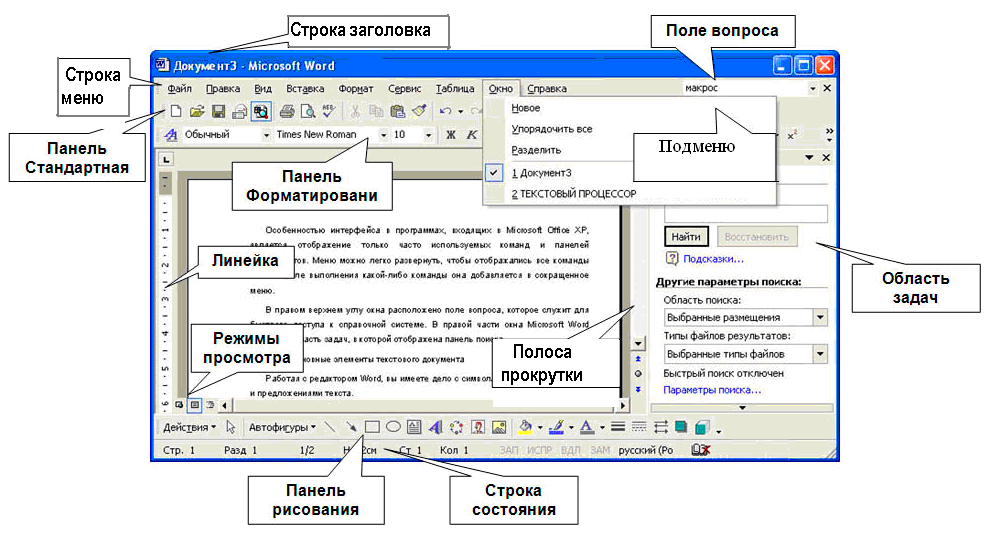992x535 pixels.
Task: Run the spelling check ABC icon
Action: click(328, 111)
